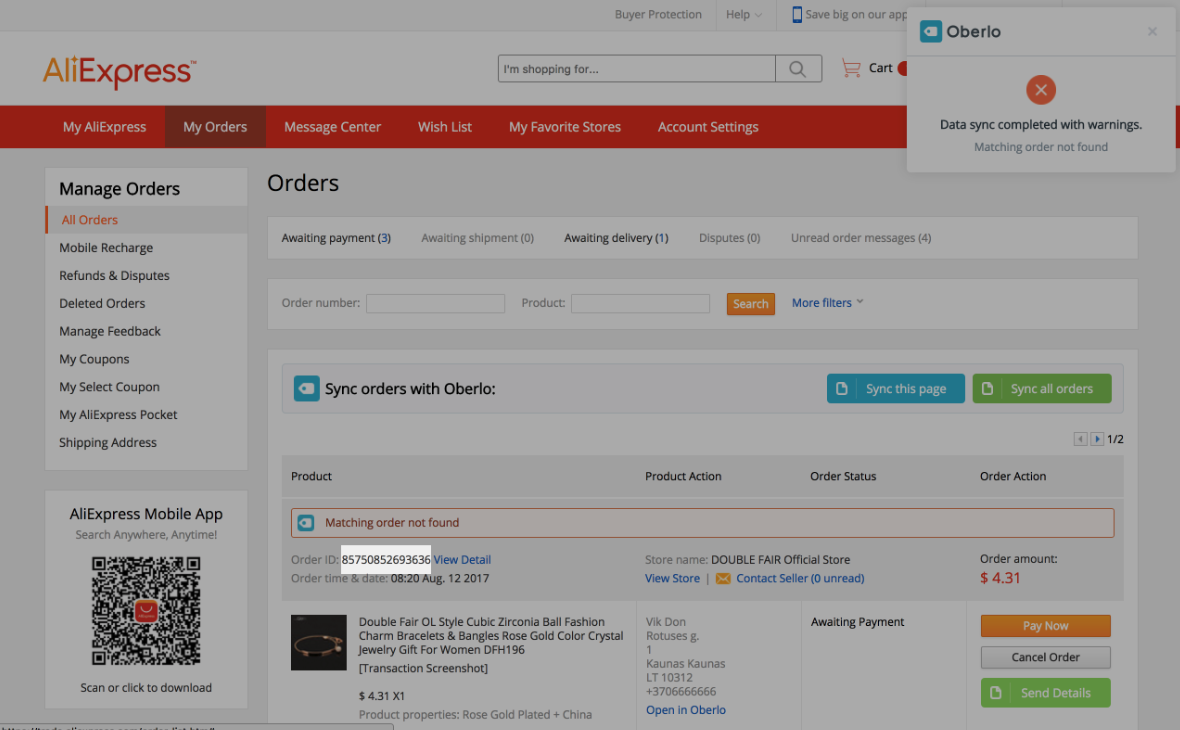Click order ID 85750852693636
Screen dimensions: 1180x730
click(x=386, y=560)
